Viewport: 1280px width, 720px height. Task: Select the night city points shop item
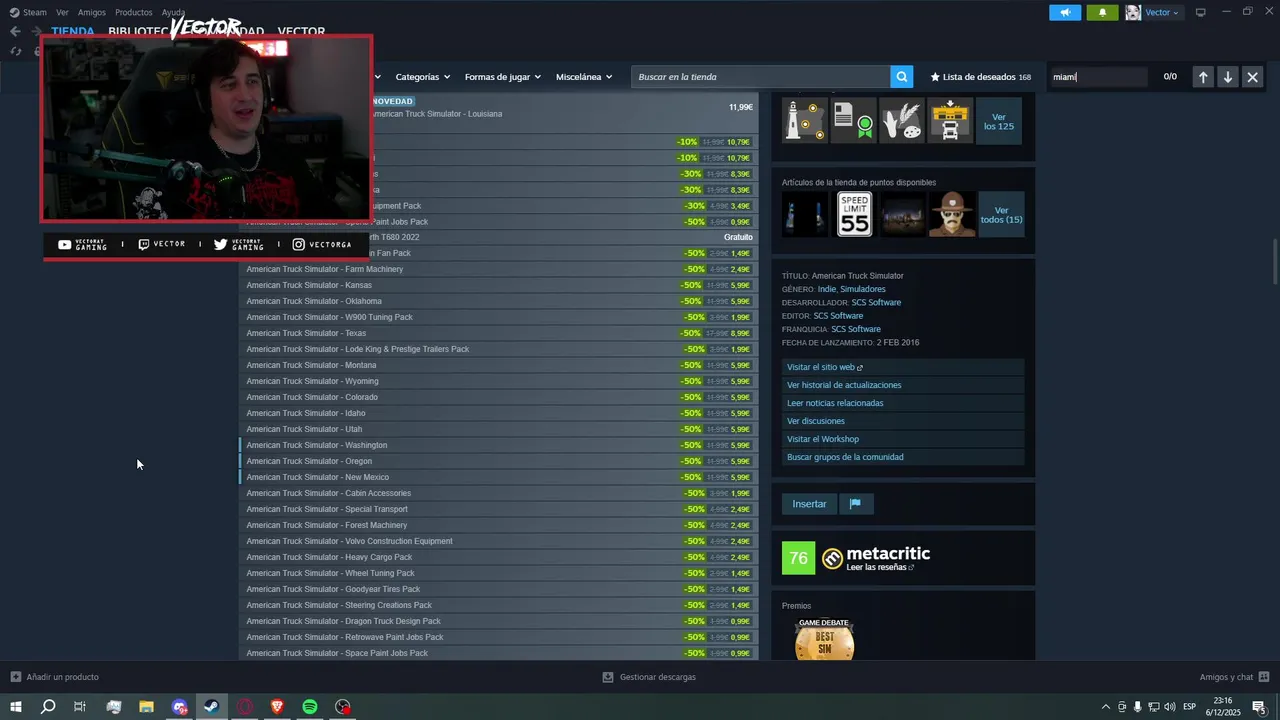[902, 214]
